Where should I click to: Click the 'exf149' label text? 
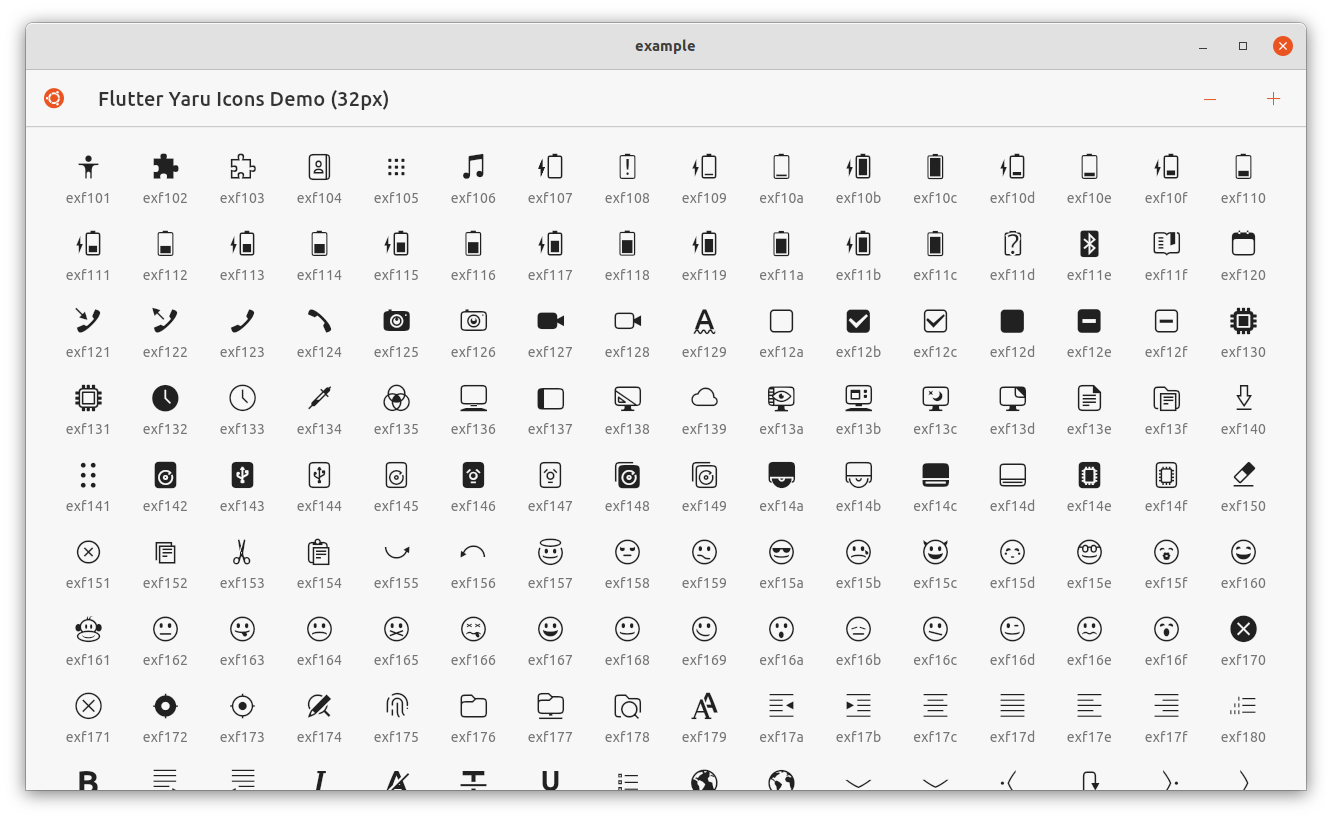pos(704,506)
